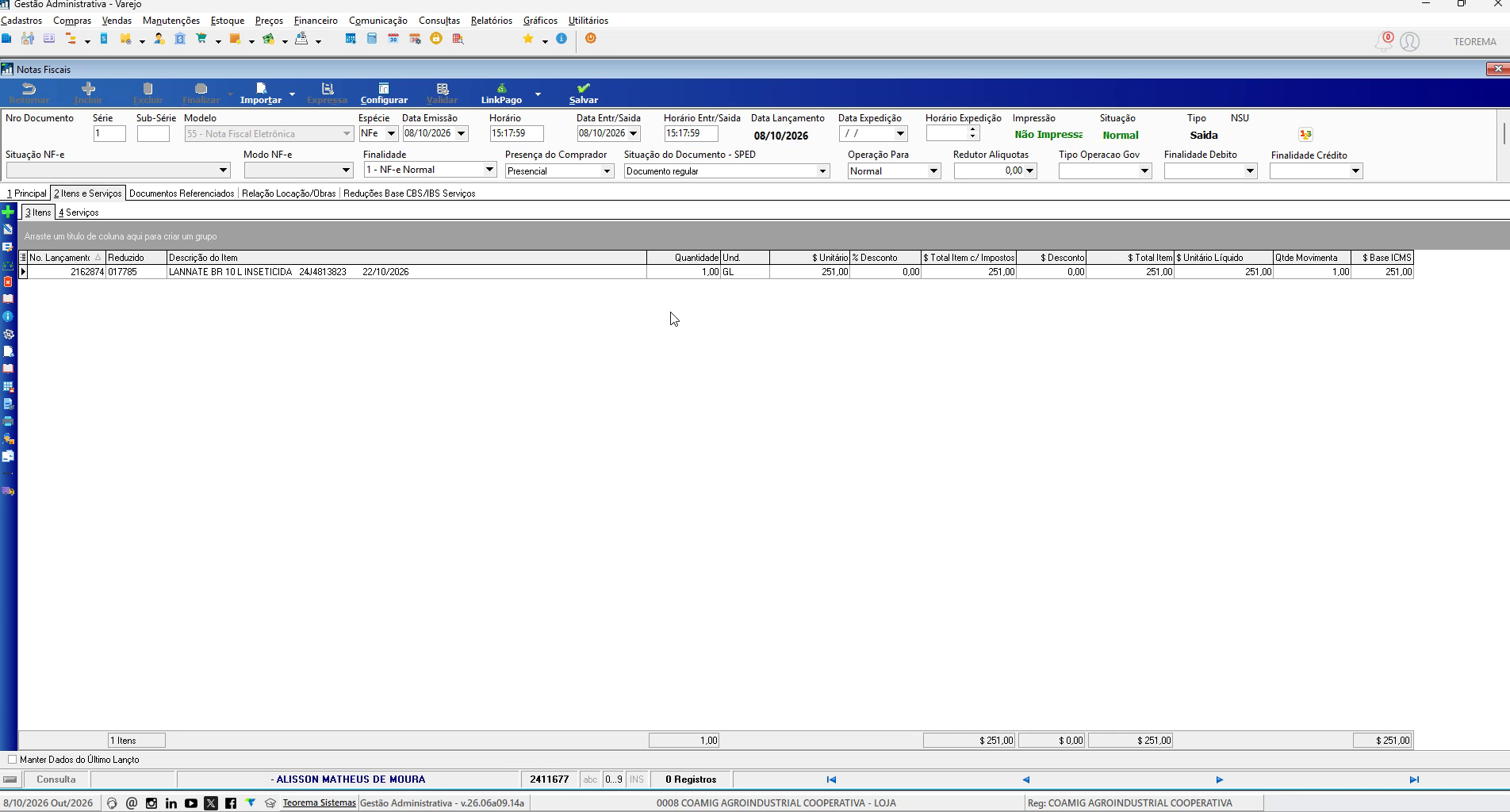Switch to the 4 Serviços tab
This screenshot has width=1510, height=812.
click(x=79, y=213)
